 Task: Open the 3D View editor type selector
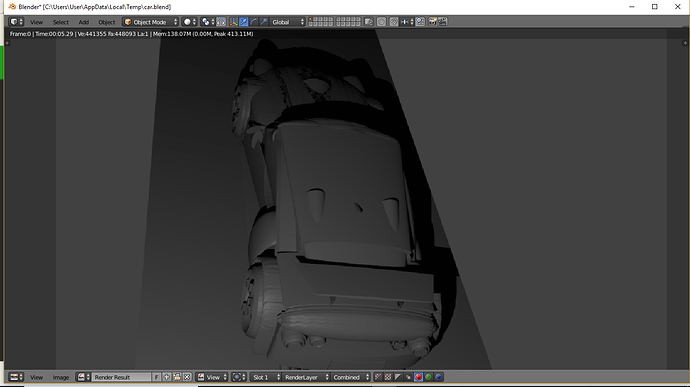click(x=16, y=22)
